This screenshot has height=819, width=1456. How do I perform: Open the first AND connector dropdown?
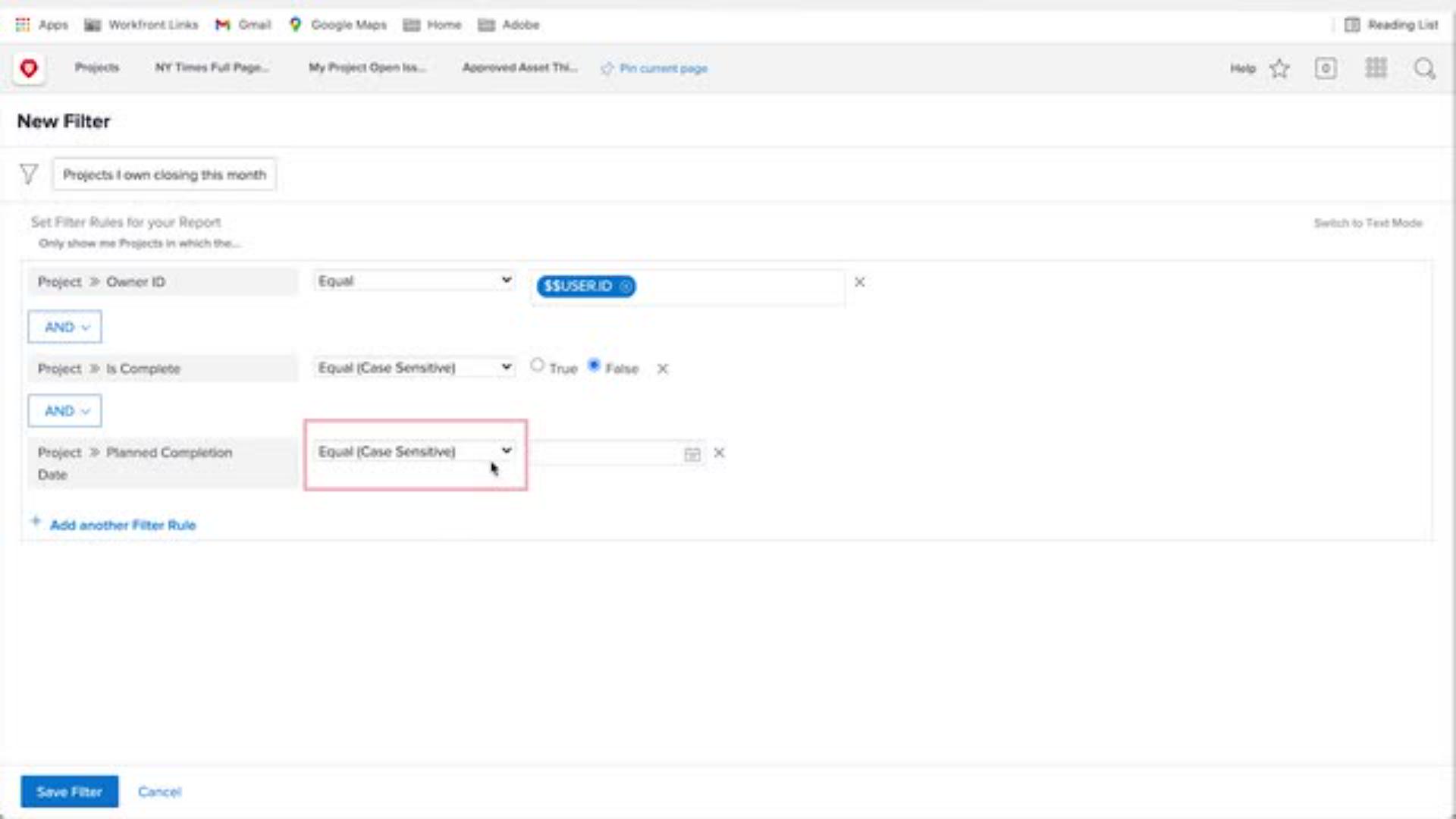tap(65, 328)
